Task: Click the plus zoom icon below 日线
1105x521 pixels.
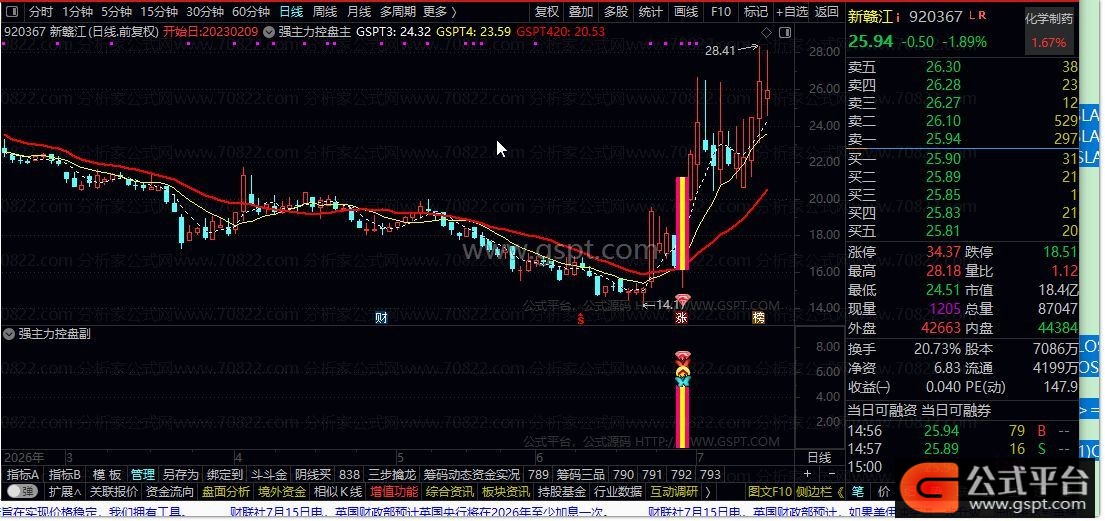Action: pos(808,474)
